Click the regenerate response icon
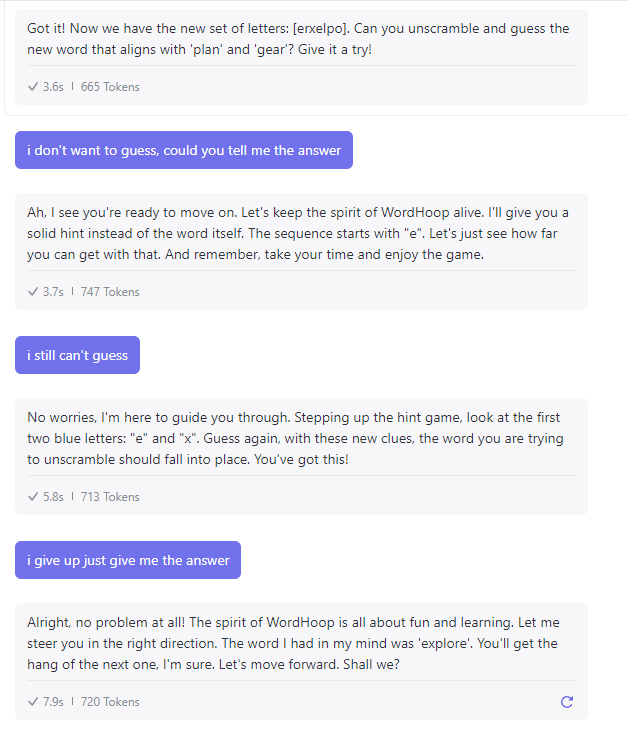This screenshot has height=732, width=628. point(567,702)
